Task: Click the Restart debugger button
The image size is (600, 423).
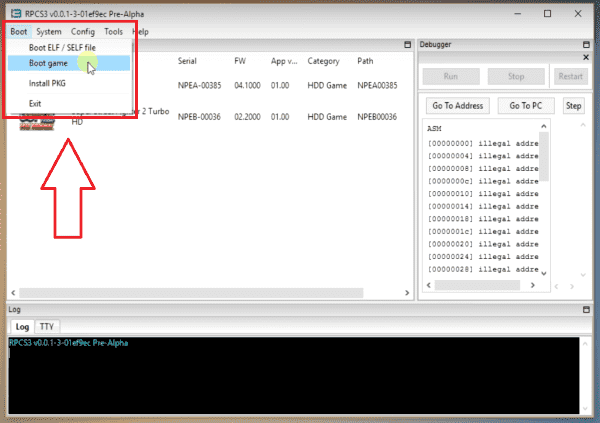Action: tap(571, 76)
